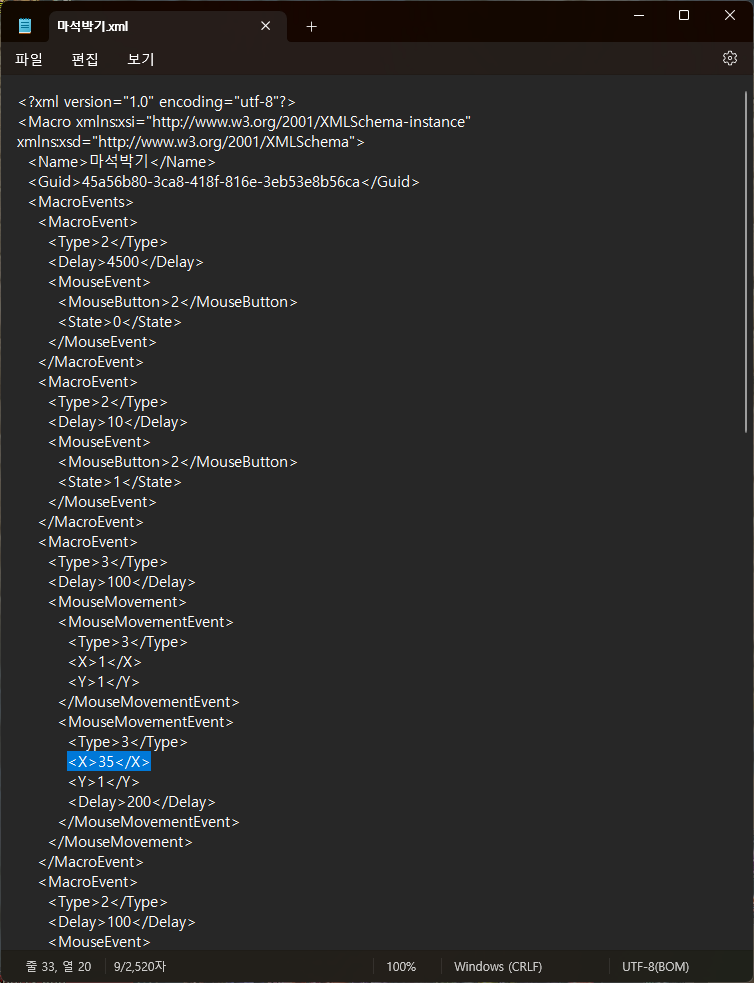The height and width of the screenshot is (983, 754).
Task: Close the Notepad window
Action: tap(730, 15)
